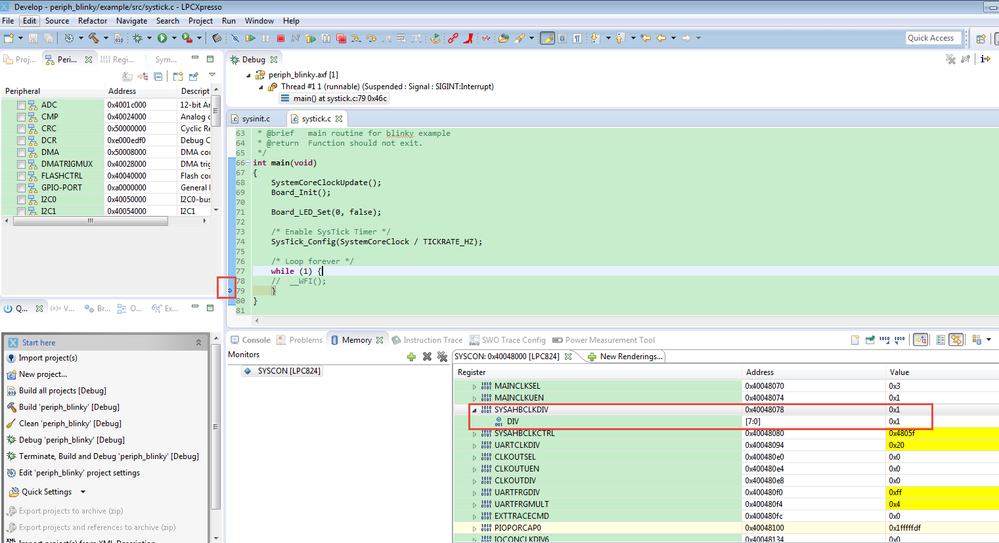Click the green bug Debug launch icon

137,38
